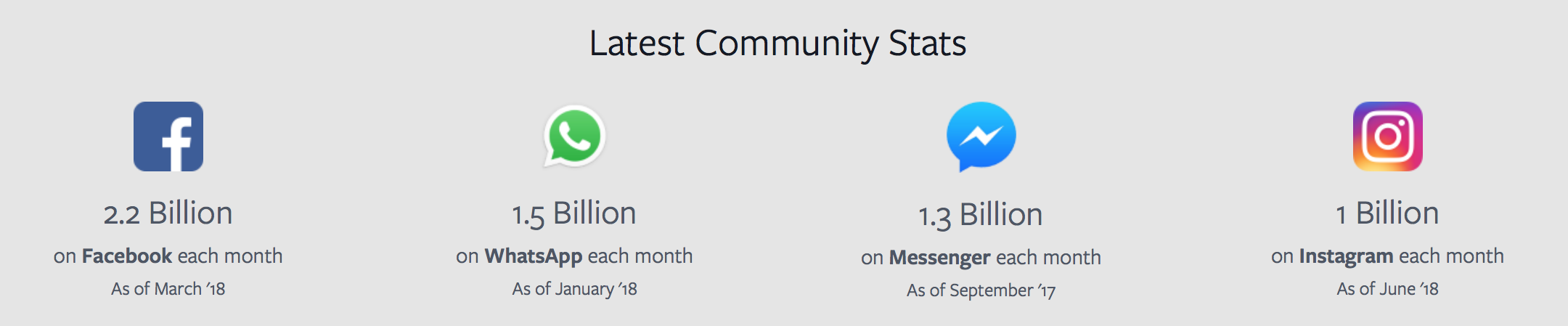Click 'each month' after Facebook
This screenshot has height=326, width=1568.
230,256
